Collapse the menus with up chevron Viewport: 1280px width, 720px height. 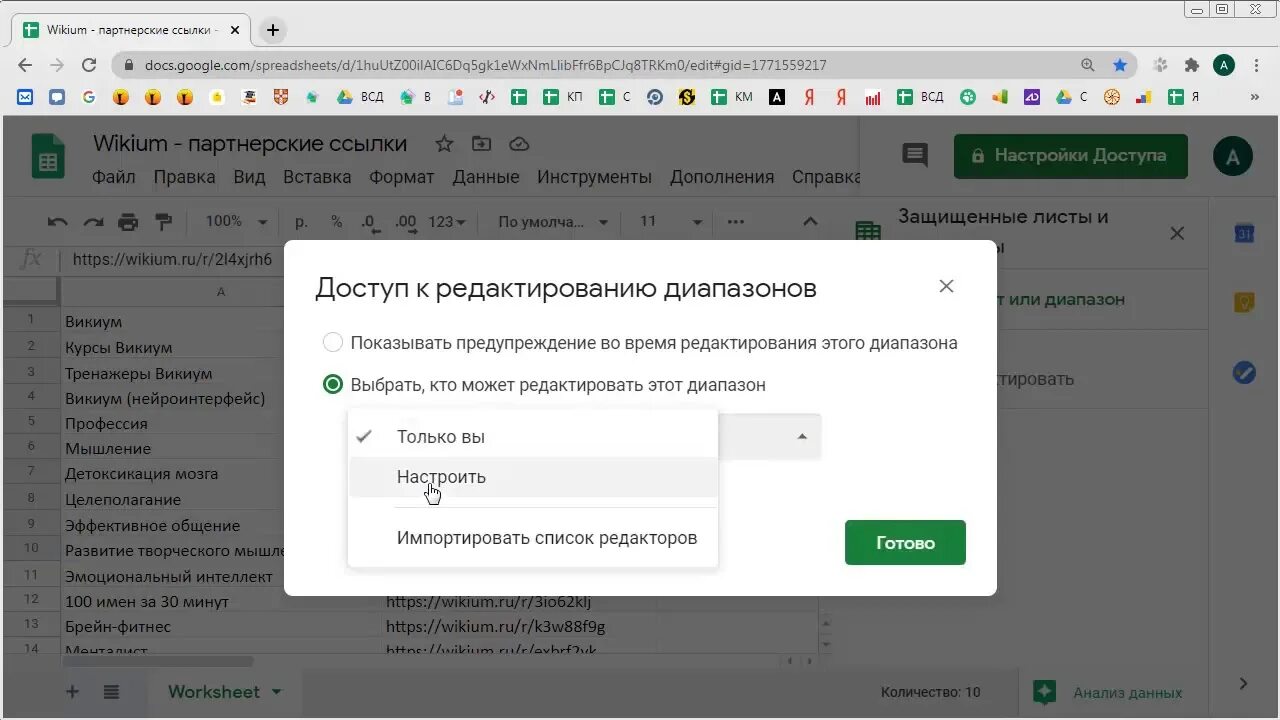coord(810,222)
